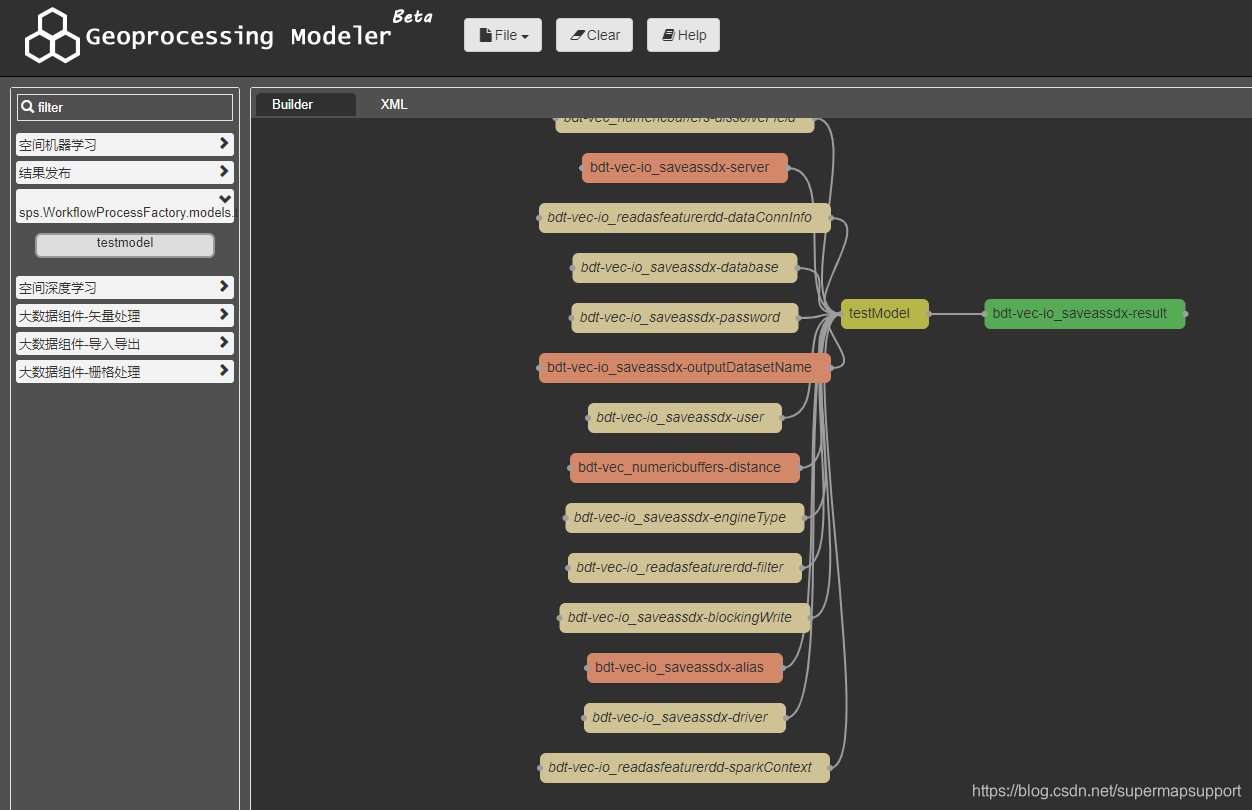Image resolution: width=1252 pixels, height=810 pixels.
Task: Click the hexagon Geoprocessing Modeler logo
Action: click(52, 36)
